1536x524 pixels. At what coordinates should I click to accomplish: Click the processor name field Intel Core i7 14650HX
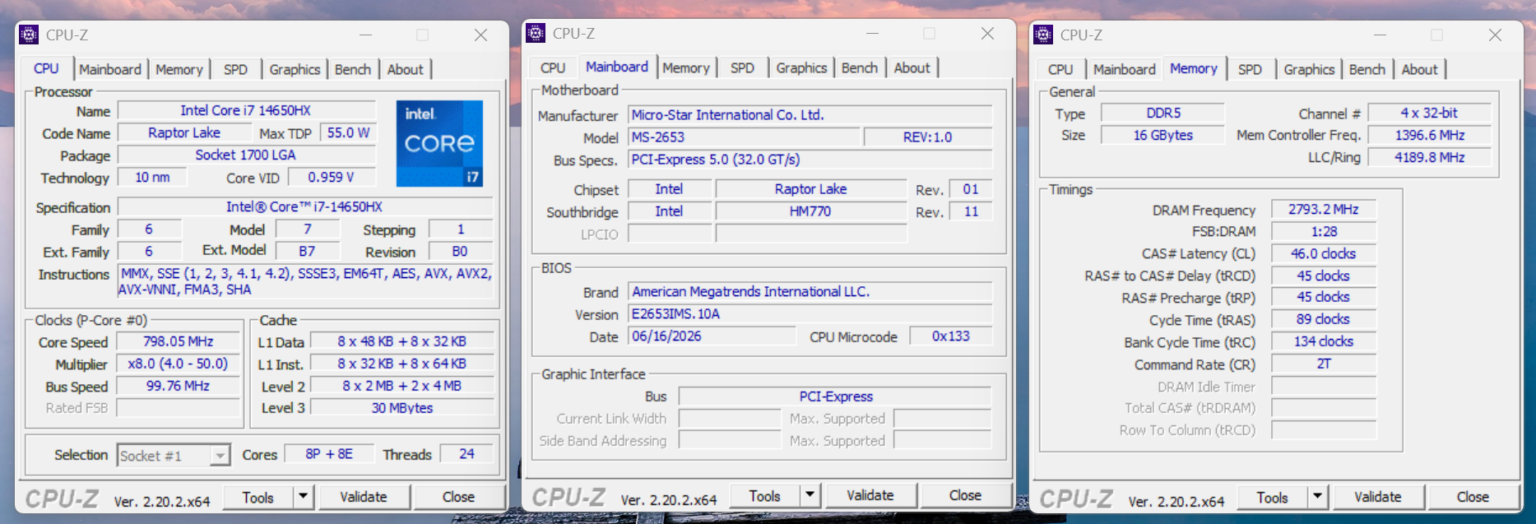tap(246, 110)
